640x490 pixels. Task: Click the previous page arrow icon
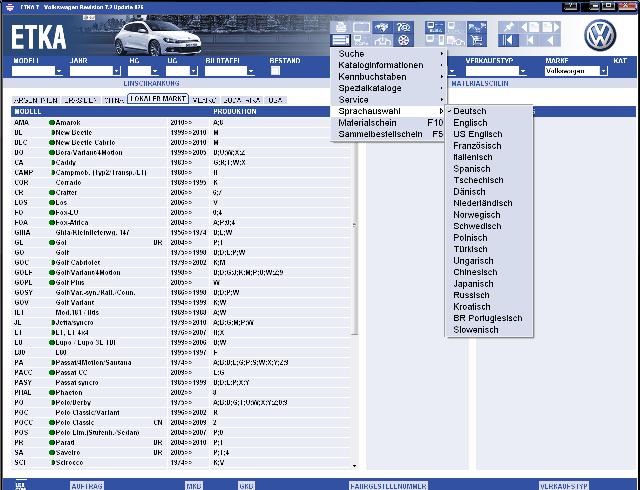point(529,27)
